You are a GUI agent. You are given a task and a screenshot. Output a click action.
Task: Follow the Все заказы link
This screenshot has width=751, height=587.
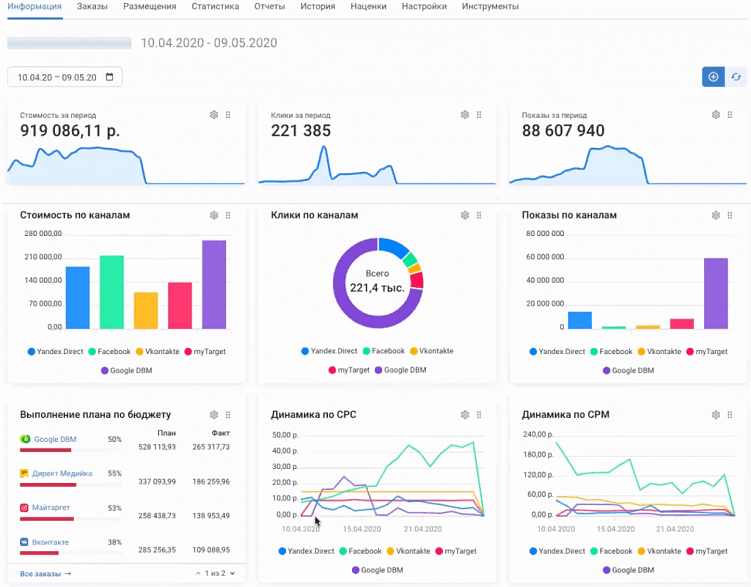tap(46, 574)
